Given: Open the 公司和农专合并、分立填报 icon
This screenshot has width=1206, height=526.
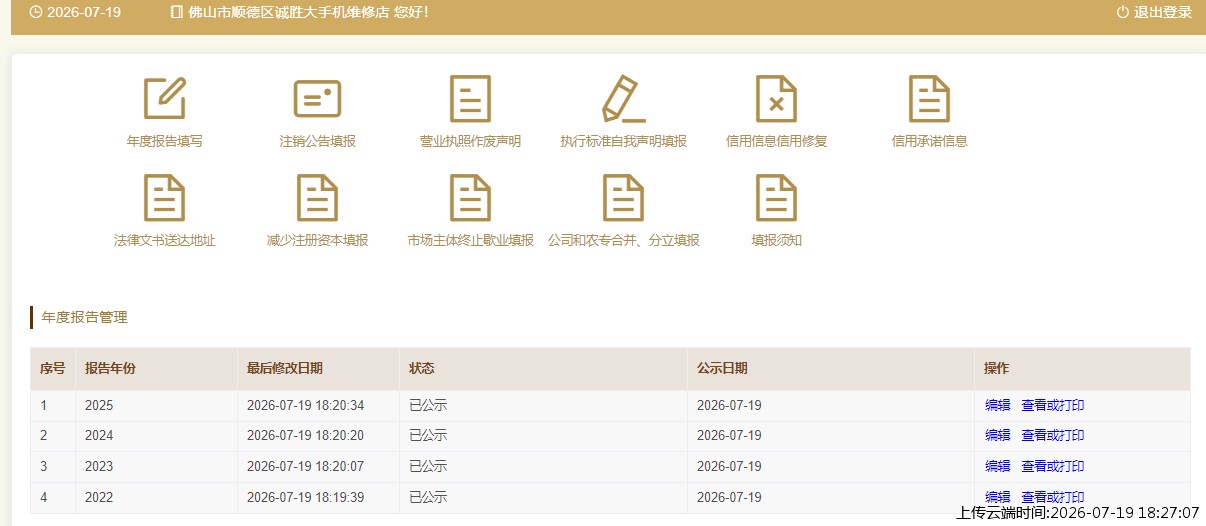Looking at the screenshot, I should (624, 197).
